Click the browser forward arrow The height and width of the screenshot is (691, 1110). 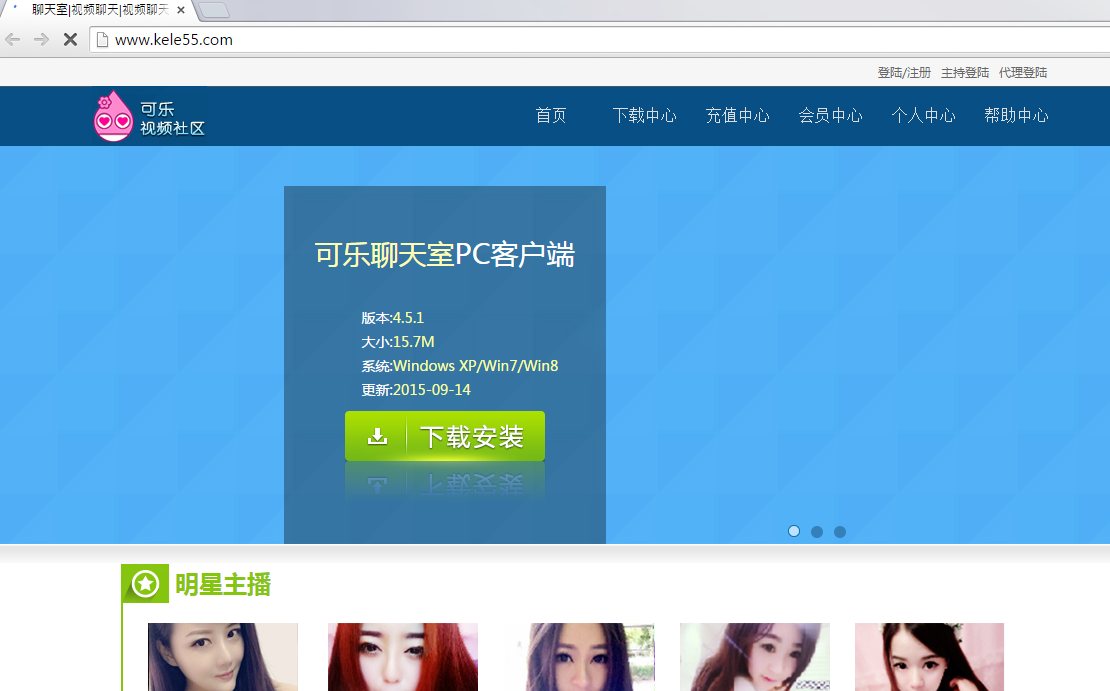click(41, 40)
